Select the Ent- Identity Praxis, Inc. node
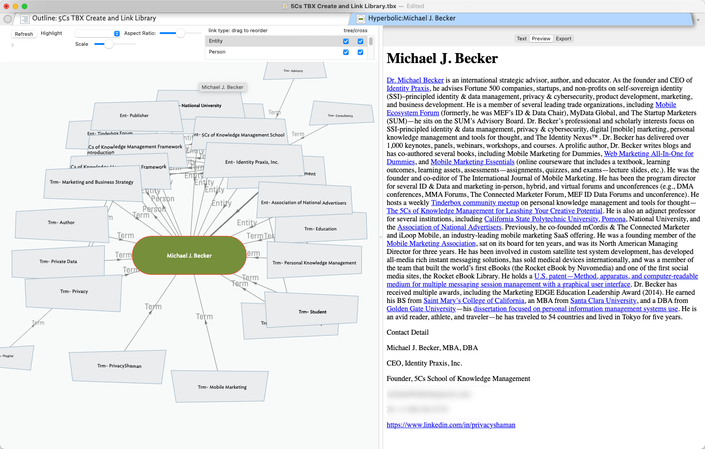This screenshot has height=449, width=705. pyautogui.click(x=252, y=162)
